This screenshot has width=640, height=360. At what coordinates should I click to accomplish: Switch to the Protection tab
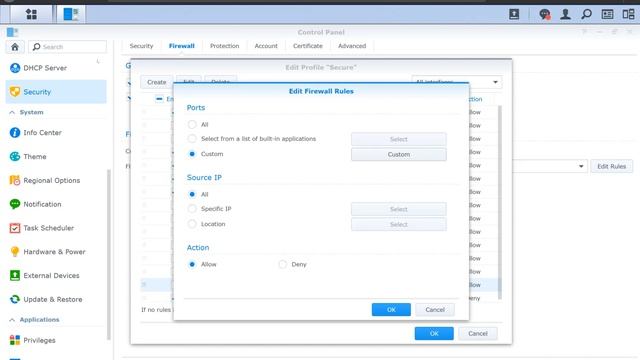point(224,46)
